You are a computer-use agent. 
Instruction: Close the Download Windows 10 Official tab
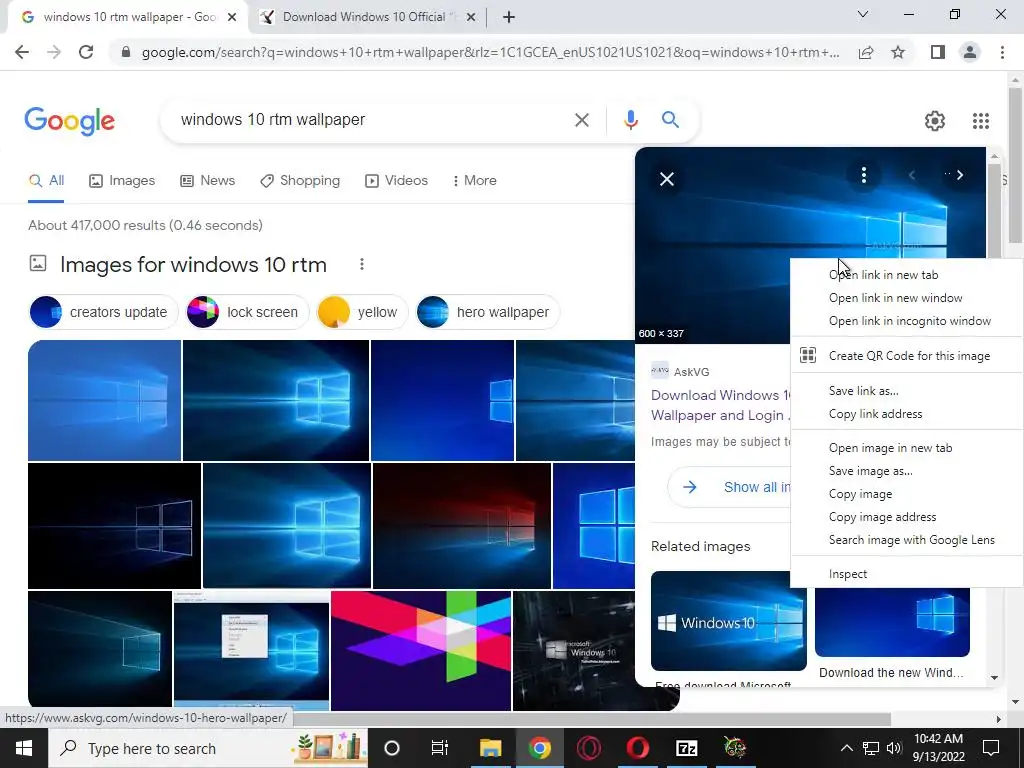(x=471, y=17)
